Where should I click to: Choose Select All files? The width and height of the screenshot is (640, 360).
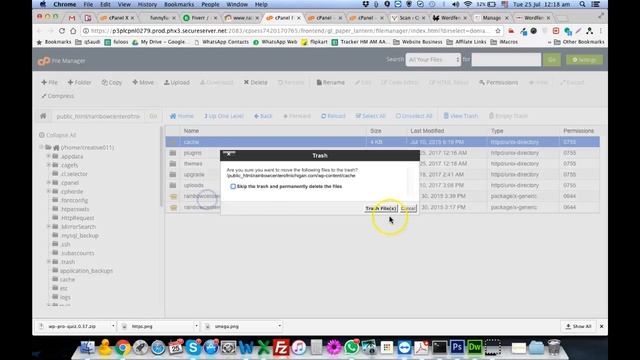(370, 116)
